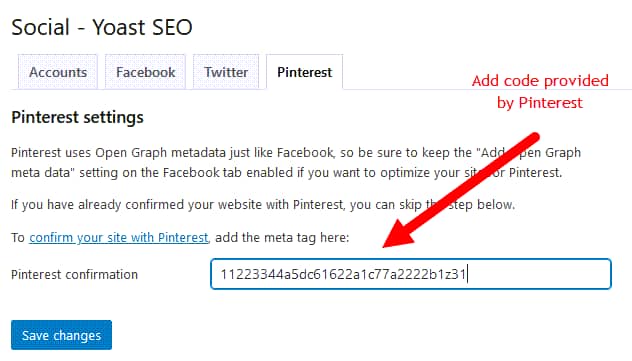This screenshot has width=632, height=361.
Task: Click the Save changes button
Action: click(61, 335)
